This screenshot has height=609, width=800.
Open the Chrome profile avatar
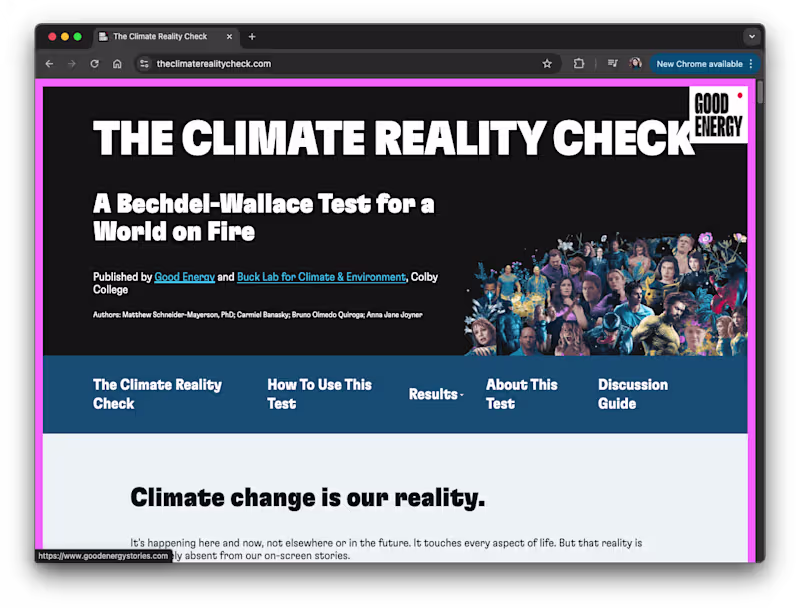(635, 64)
